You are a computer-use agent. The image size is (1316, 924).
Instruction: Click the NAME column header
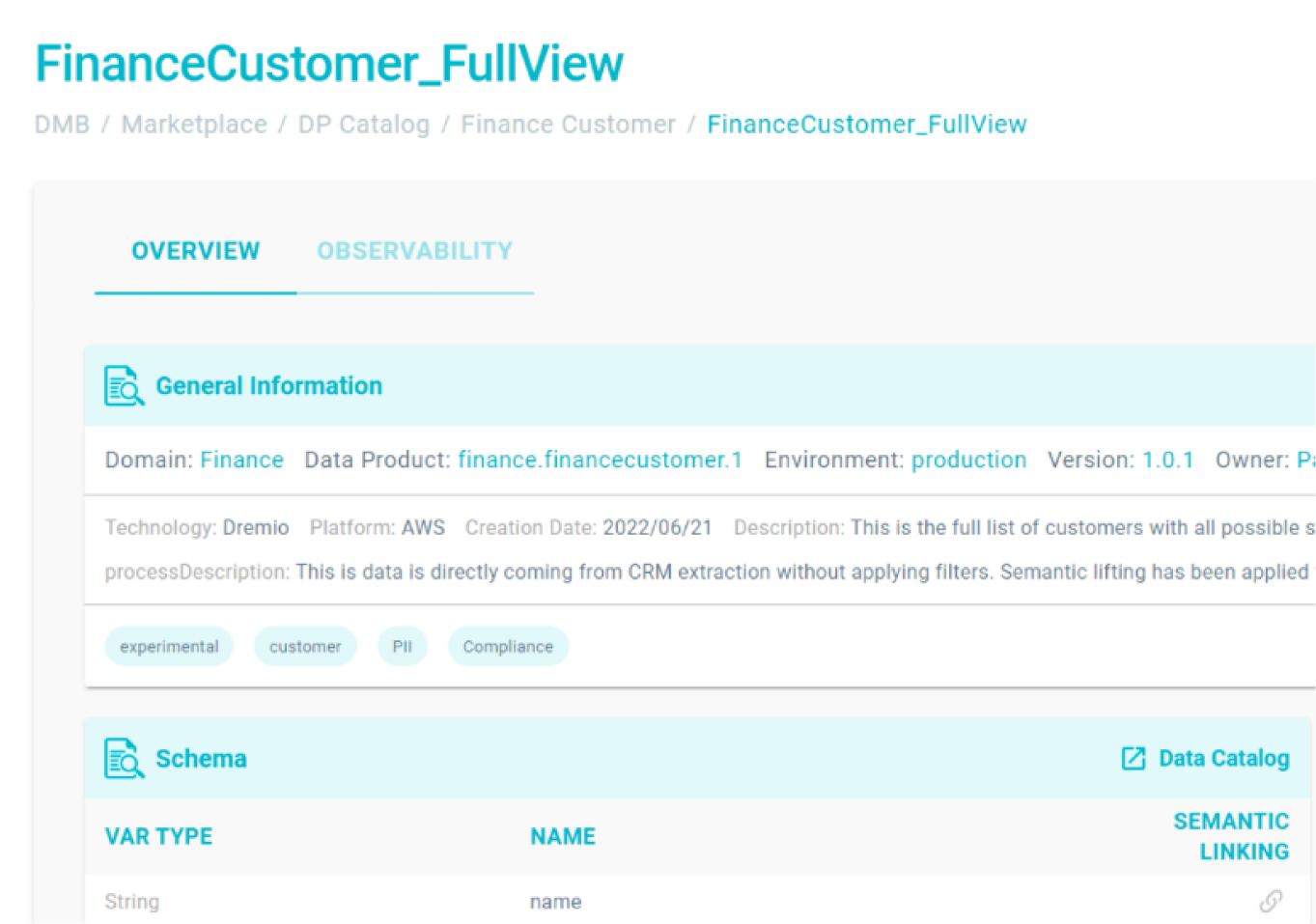point(563,836)
